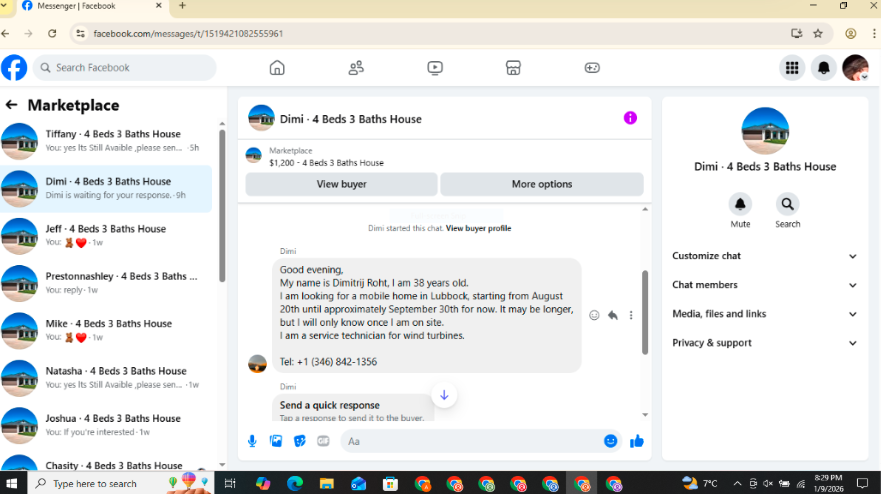
Task: Open the $1,200 Marketplace listing link
Action: [326, 163]
